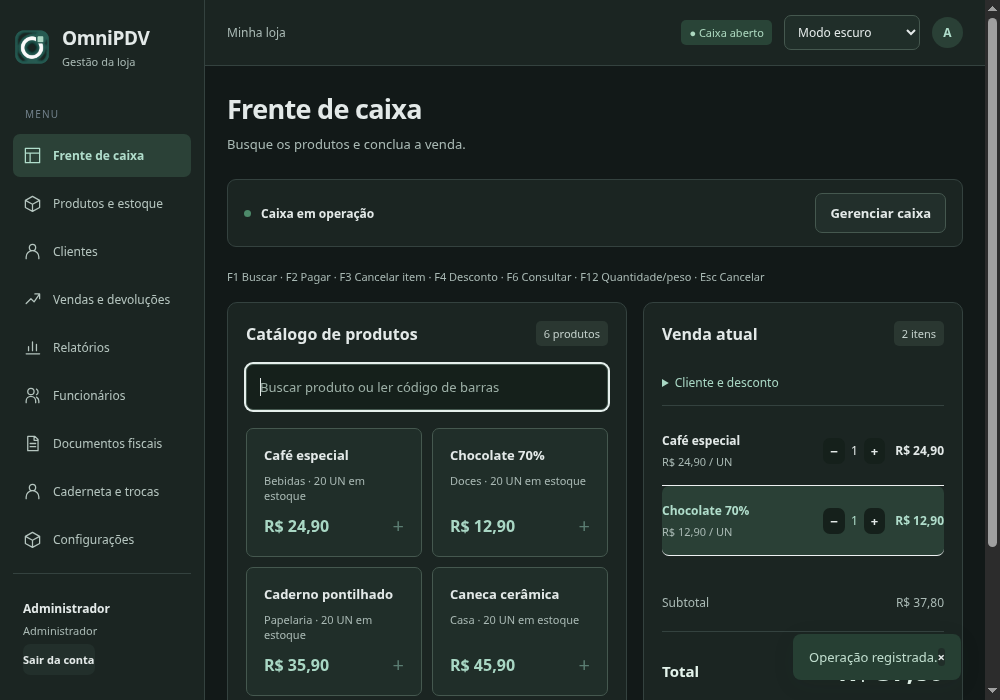Click the Documentos fiscais document icon
Screen dimensions: 1000x700
(x=33, y=443)
